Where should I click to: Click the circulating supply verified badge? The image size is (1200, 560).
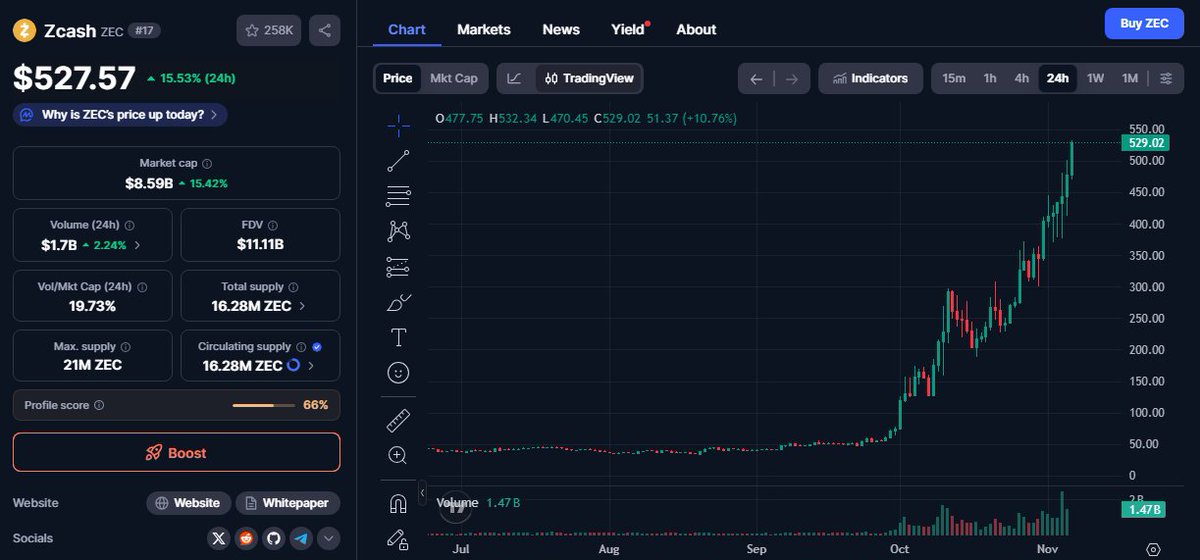317,347
